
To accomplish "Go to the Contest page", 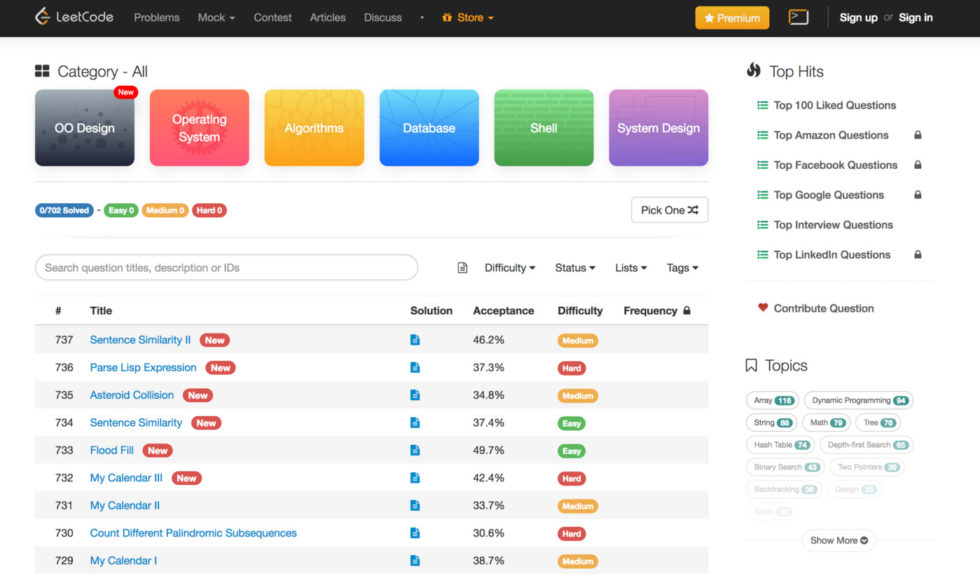I will 273,17.
